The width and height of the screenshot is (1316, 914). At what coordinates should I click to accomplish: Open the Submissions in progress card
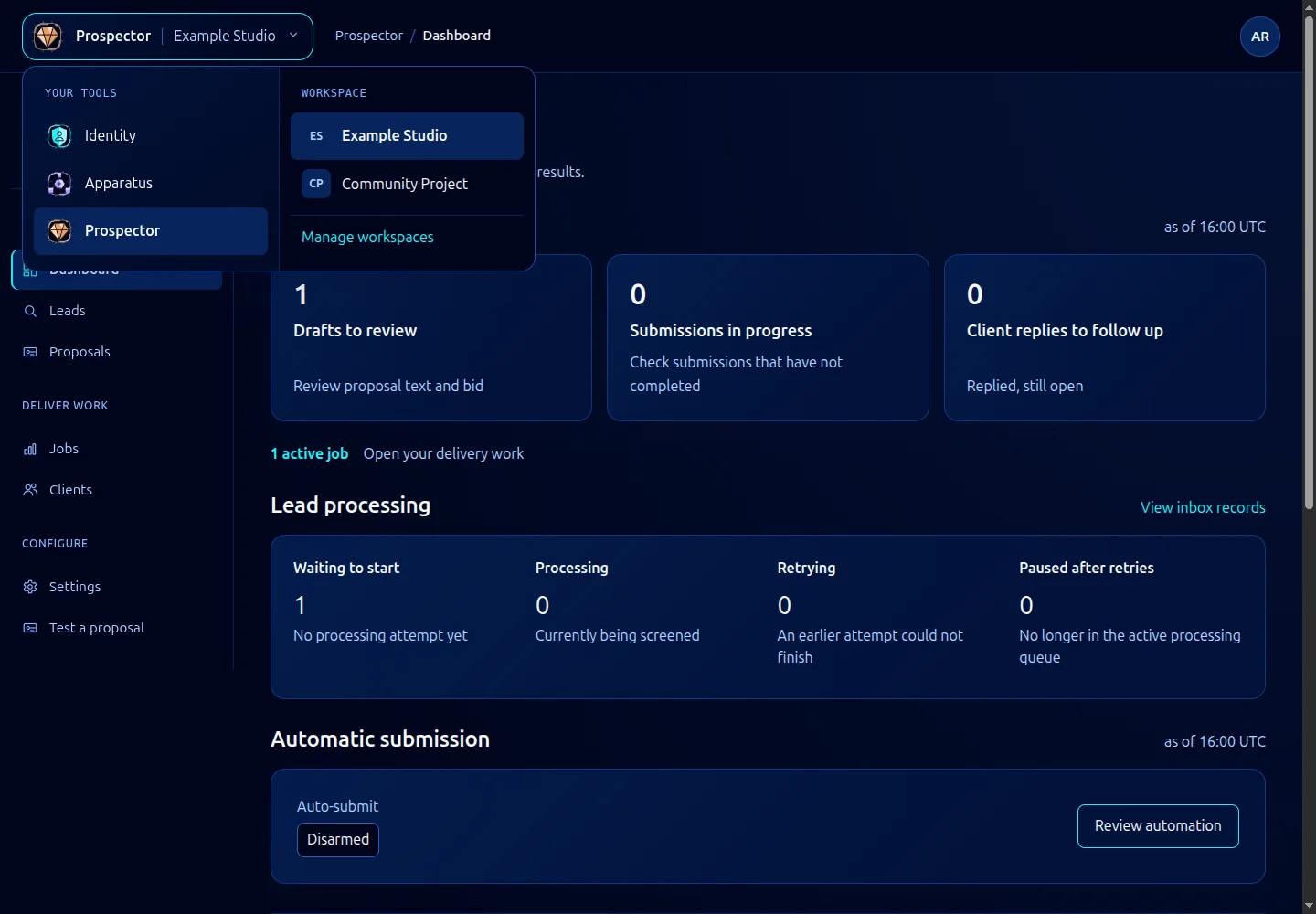(x=768, y=338)
